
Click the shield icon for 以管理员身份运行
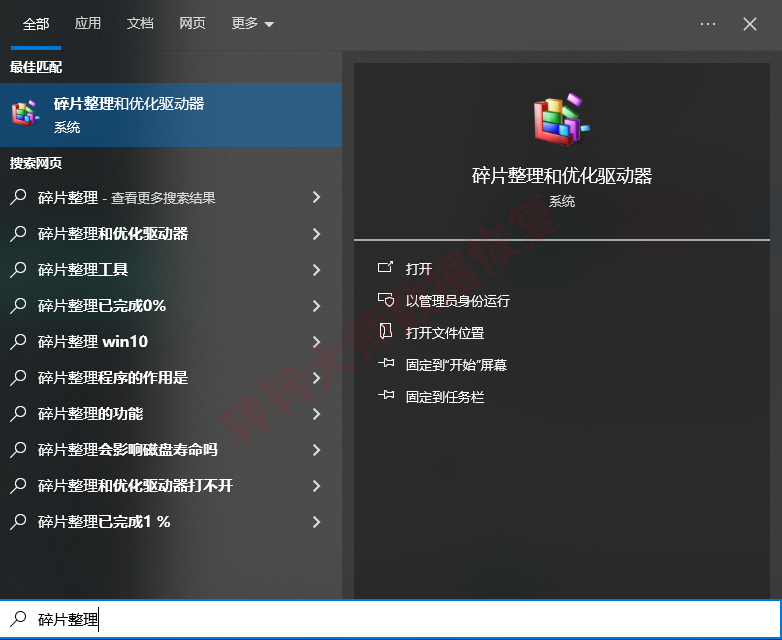pos(386,300)
